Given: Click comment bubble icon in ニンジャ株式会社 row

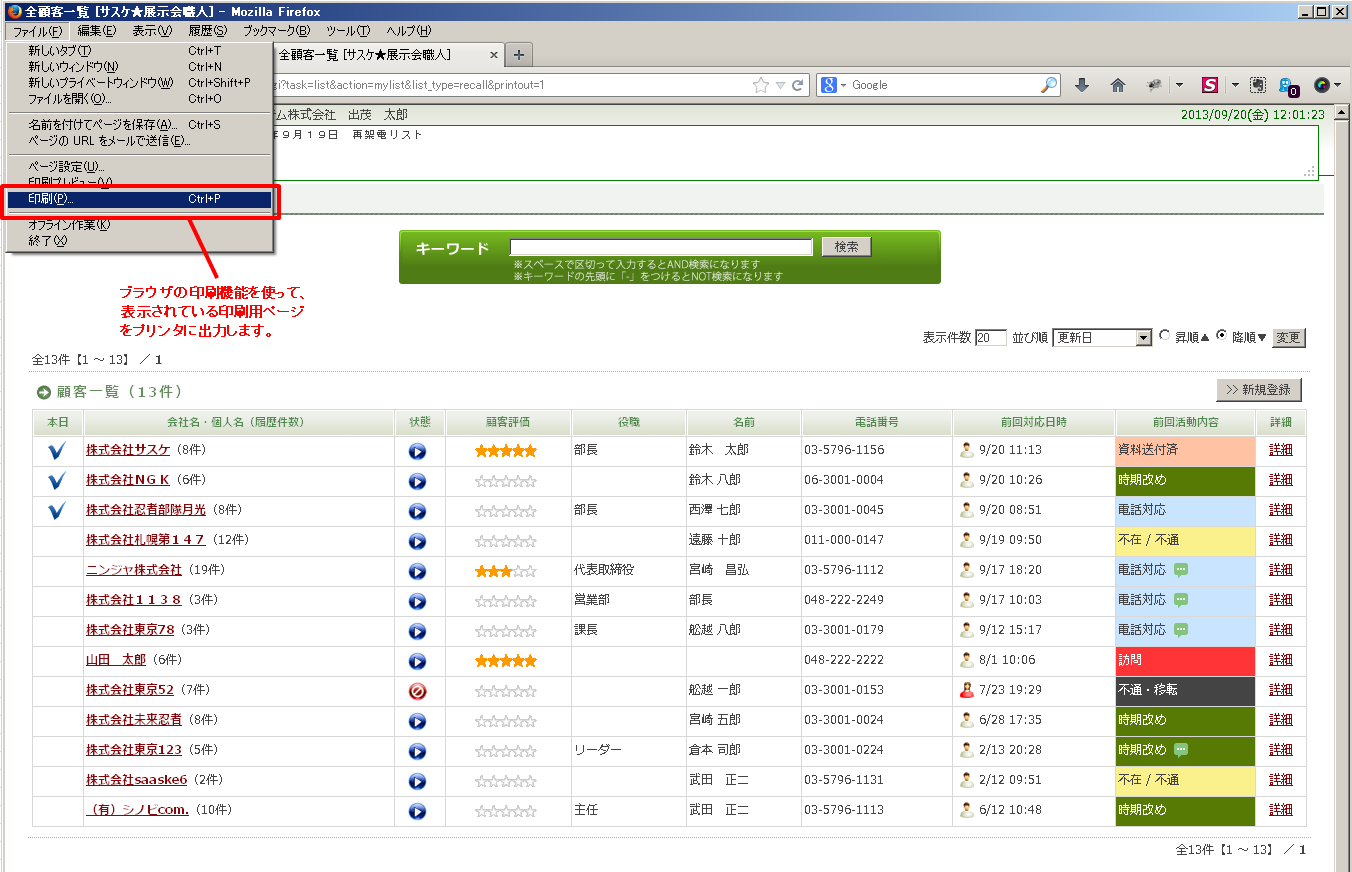Looking at the screenshot, I should coord(1181,570).
